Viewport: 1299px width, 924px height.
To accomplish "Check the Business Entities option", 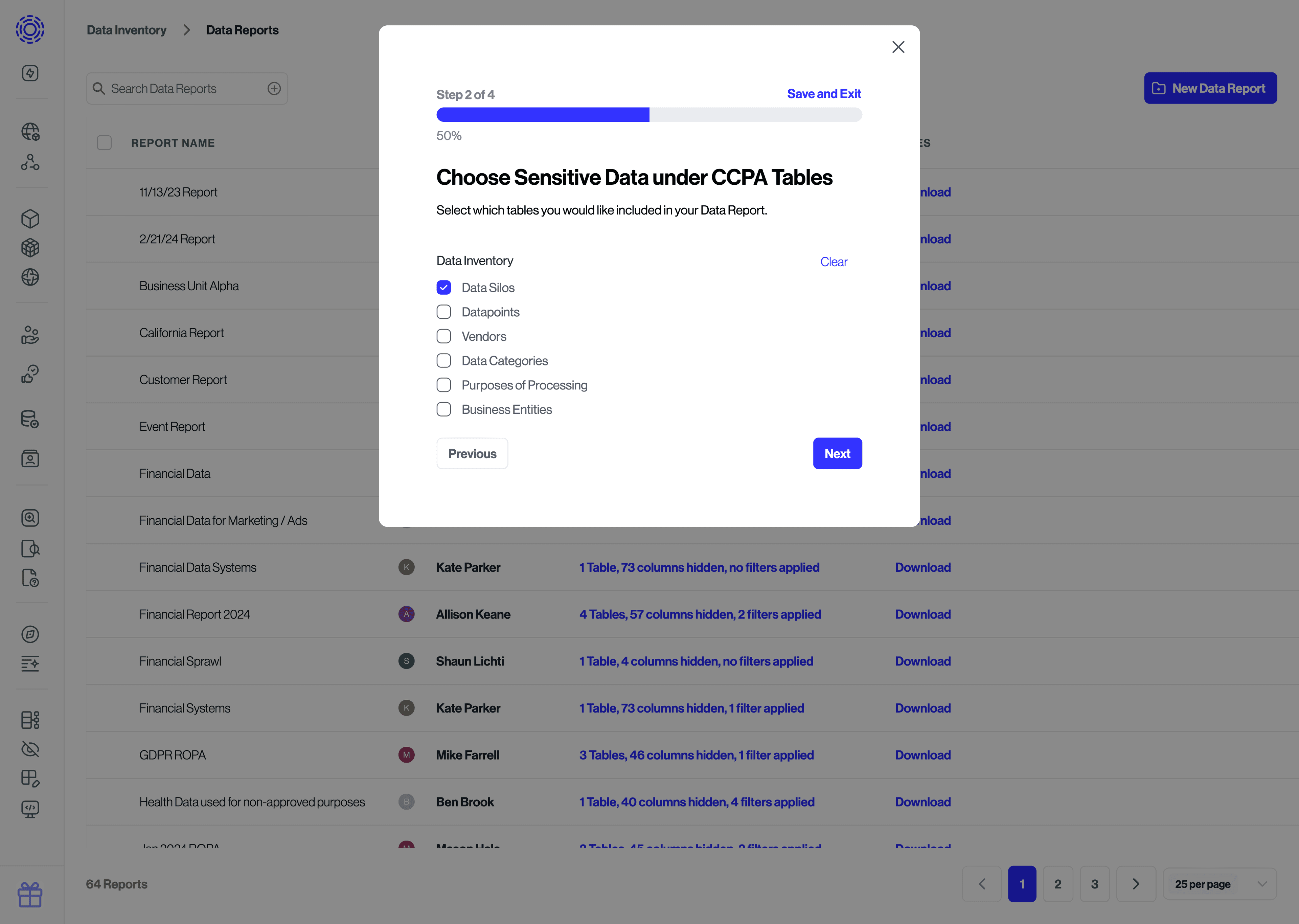I will coord(443,409).
